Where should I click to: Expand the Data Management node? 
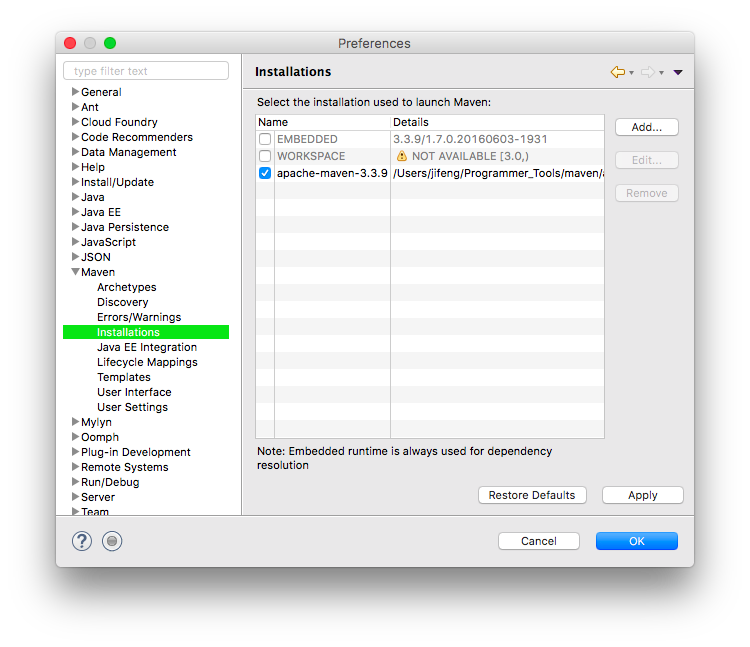click(x=75, y=152)
